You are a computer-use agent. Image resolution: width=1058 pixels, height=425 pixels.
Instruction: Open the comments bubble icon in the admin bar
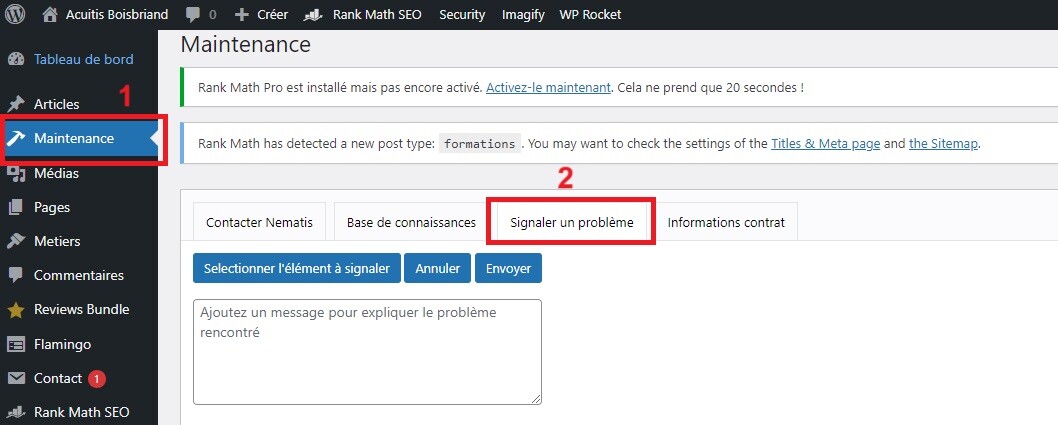[191, 15]
